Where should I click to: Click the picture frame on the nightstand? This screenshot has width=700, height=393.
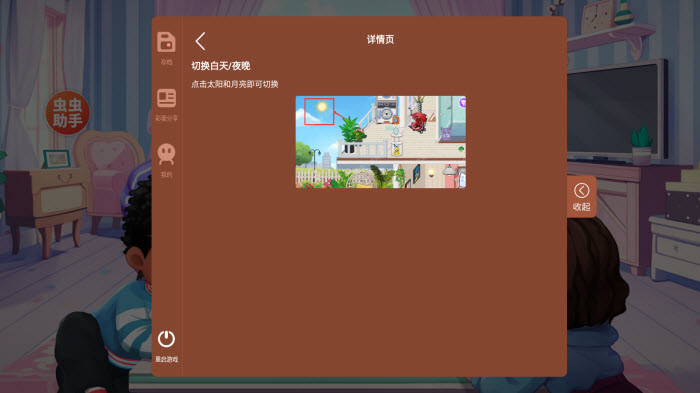[57, 159]
